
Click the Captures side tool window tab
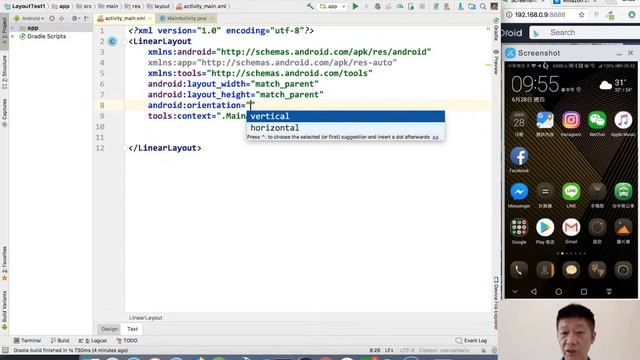pos(4,113)
